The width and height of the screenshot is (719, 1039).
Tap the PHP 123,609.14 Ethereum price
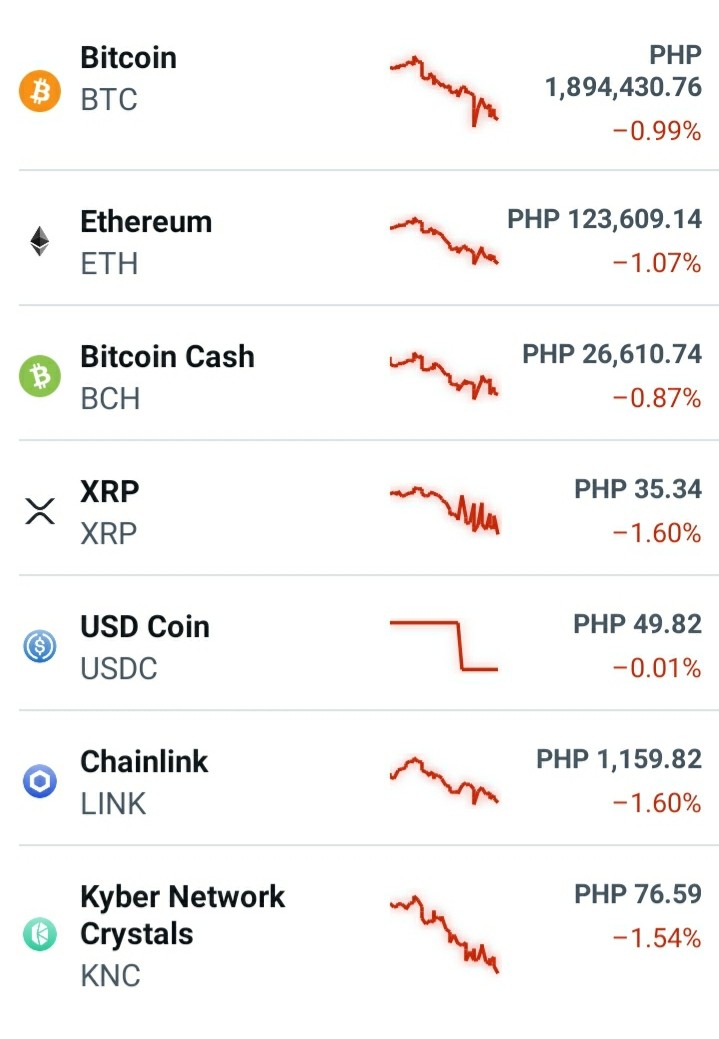pyautogui.click(x=604, y=219)
